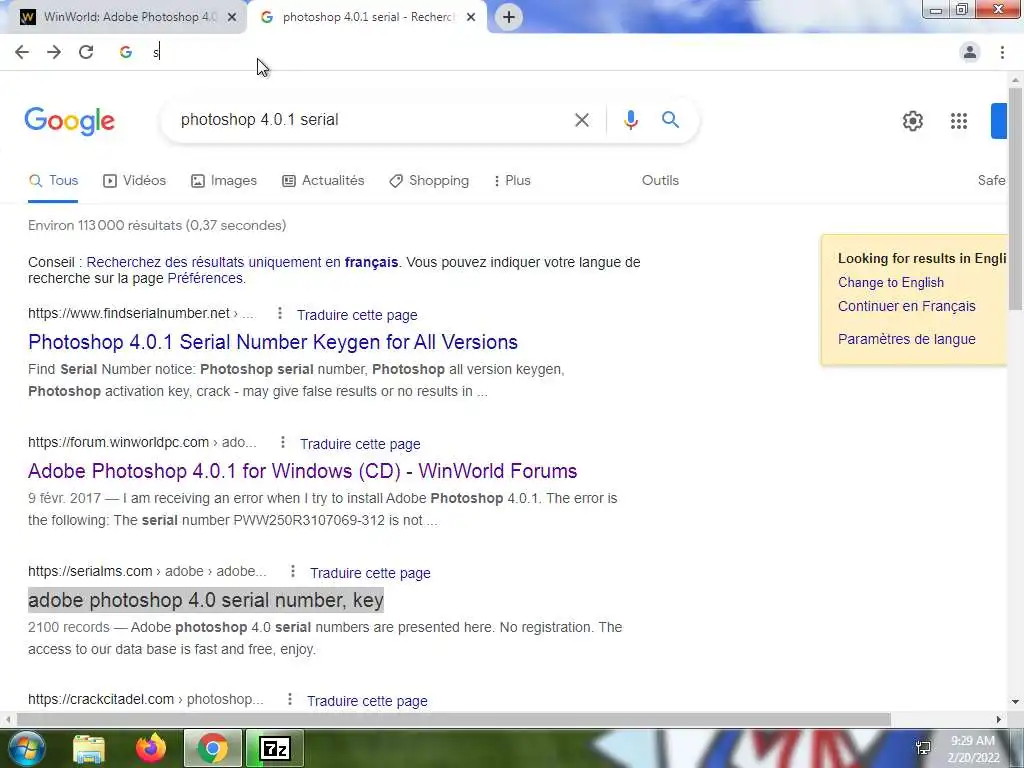Go forward with the browser arrow
Screen dimensions: 1024x768
[x=54, y=52]
